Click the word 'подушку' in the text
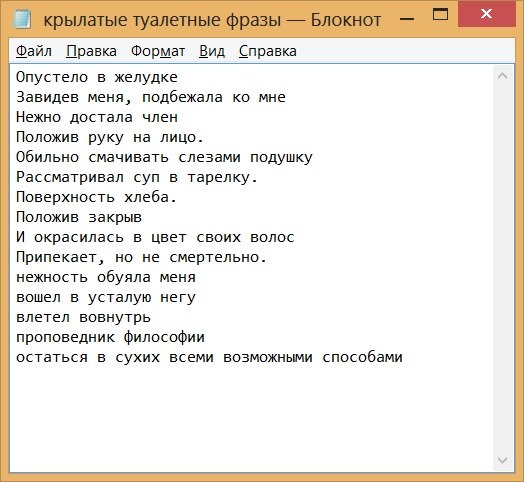 [281, 157]
